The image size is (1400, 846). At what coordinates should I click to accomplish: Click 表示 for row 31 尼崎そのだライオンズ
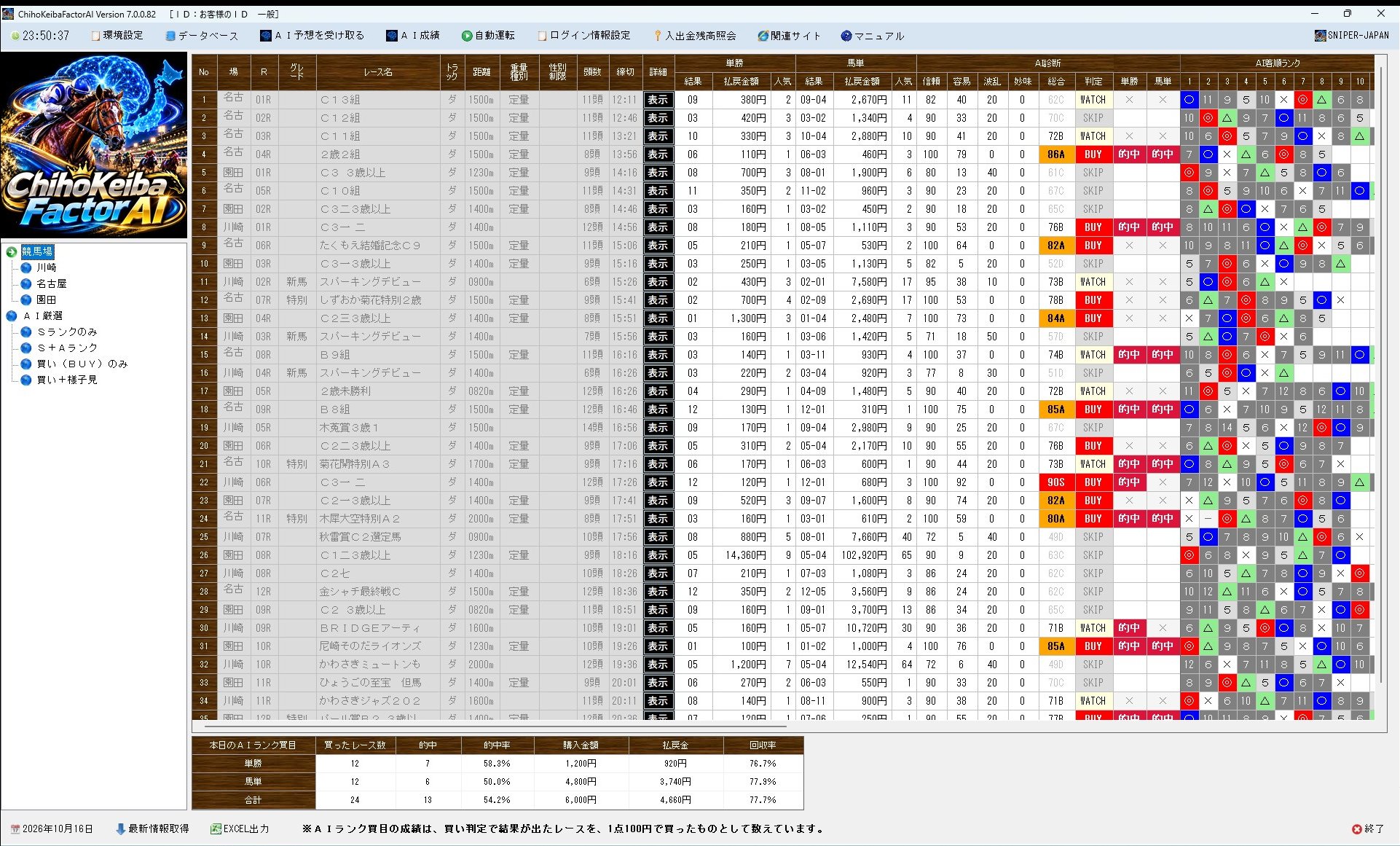(658, 646)
